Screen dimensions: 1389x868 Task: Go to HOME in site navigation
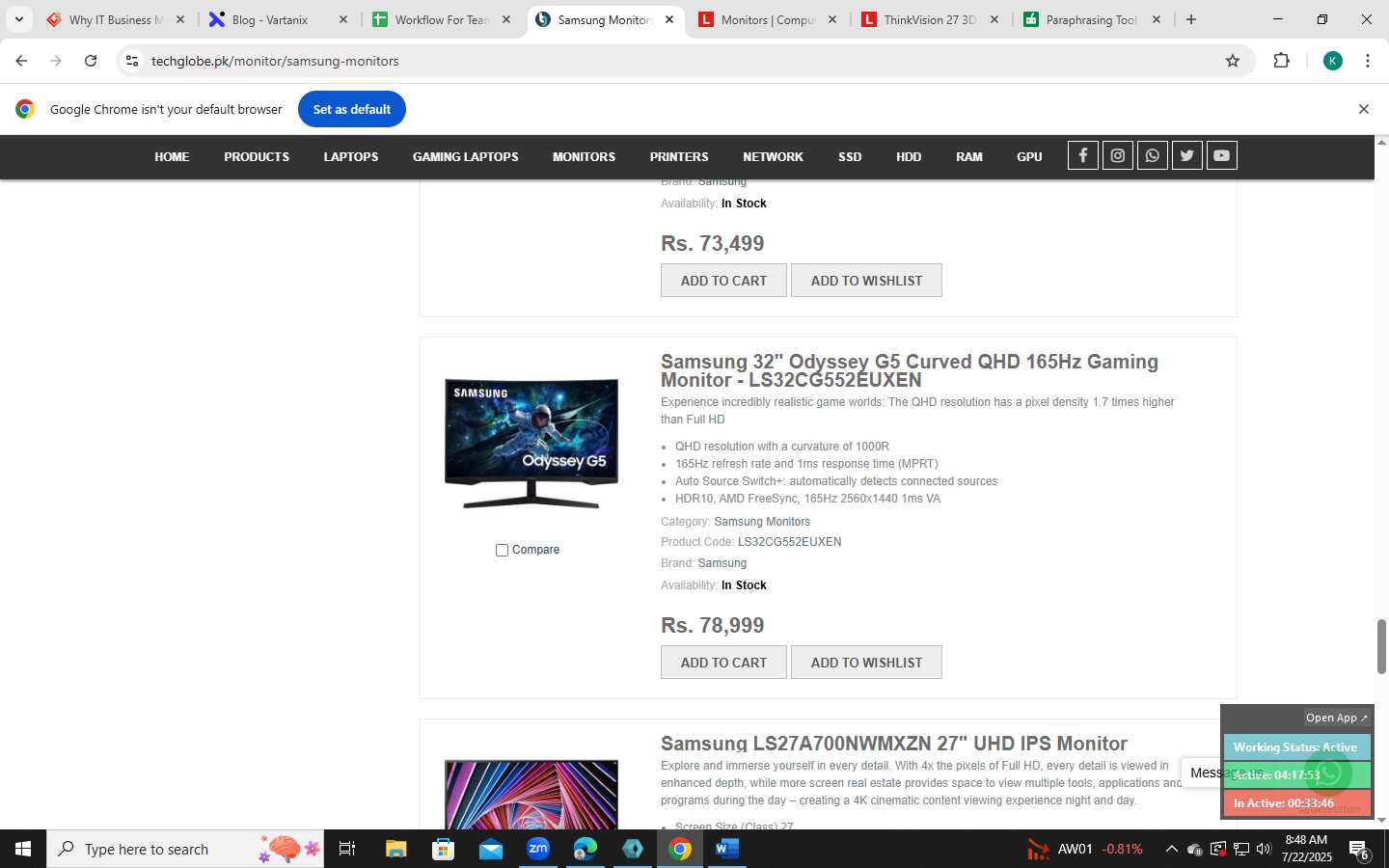[x=172, y=156]
